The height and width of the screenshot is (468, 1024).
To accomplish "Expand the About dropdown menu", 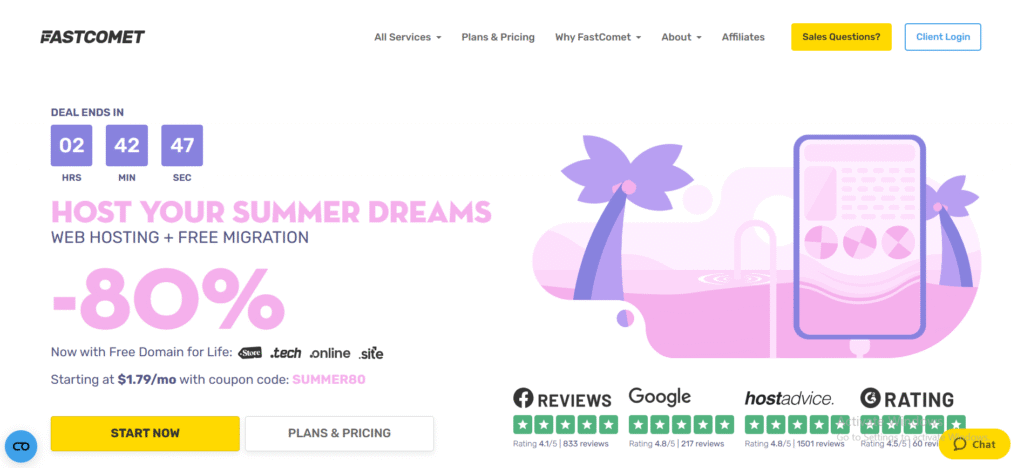I will (681, 37).
